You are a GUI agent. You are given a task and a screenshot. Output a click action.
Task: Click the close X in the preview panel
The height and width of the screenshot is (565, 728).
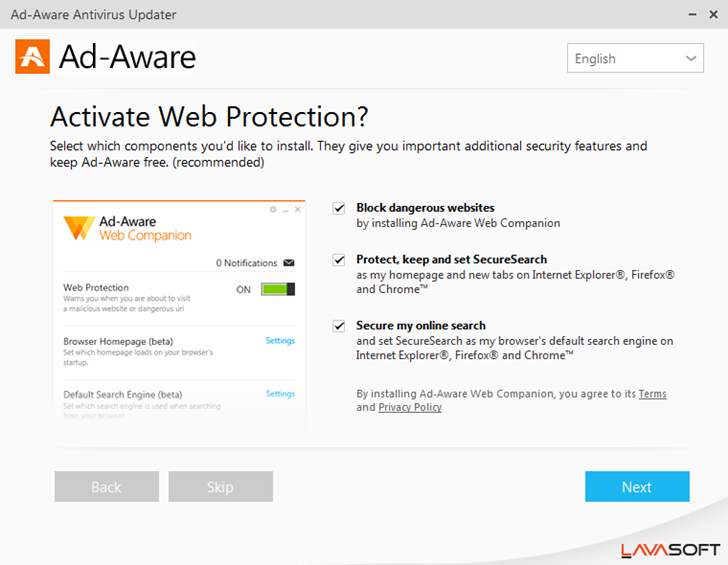click(295, 210)
